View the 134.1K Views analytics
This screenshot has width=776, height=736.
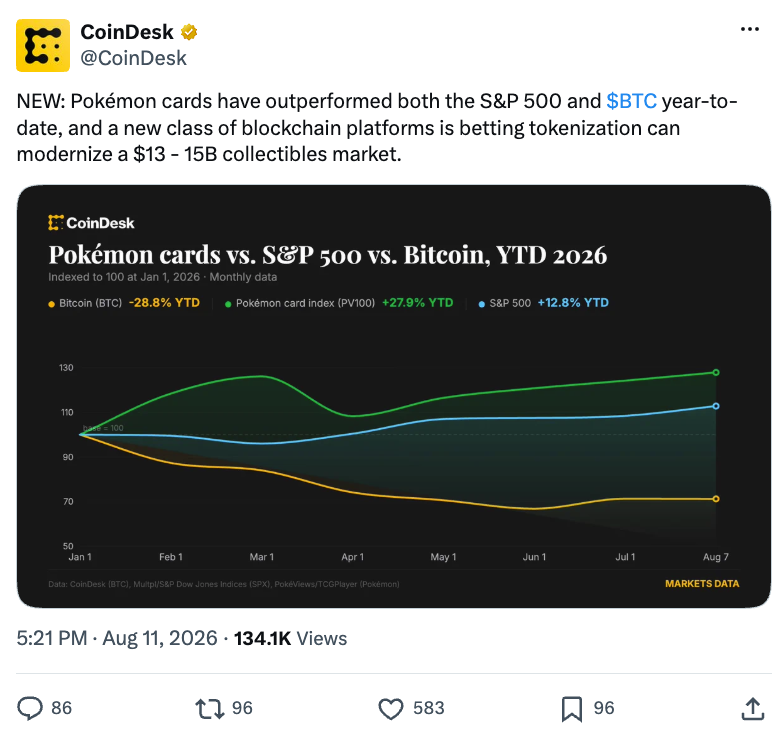tap(291, 638)
